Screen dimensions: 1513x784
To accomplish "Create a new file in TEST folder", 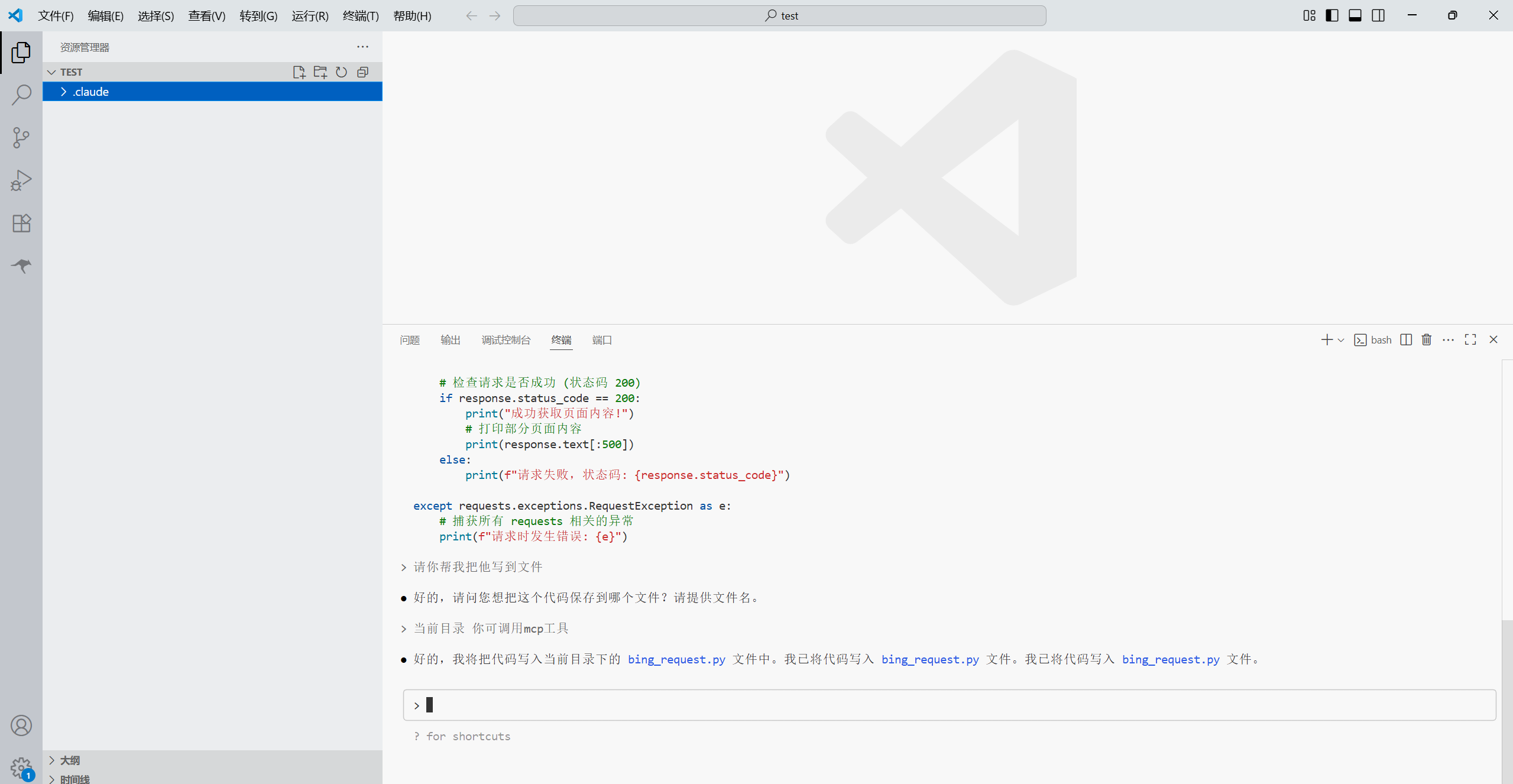I will [x=299, y=72].
